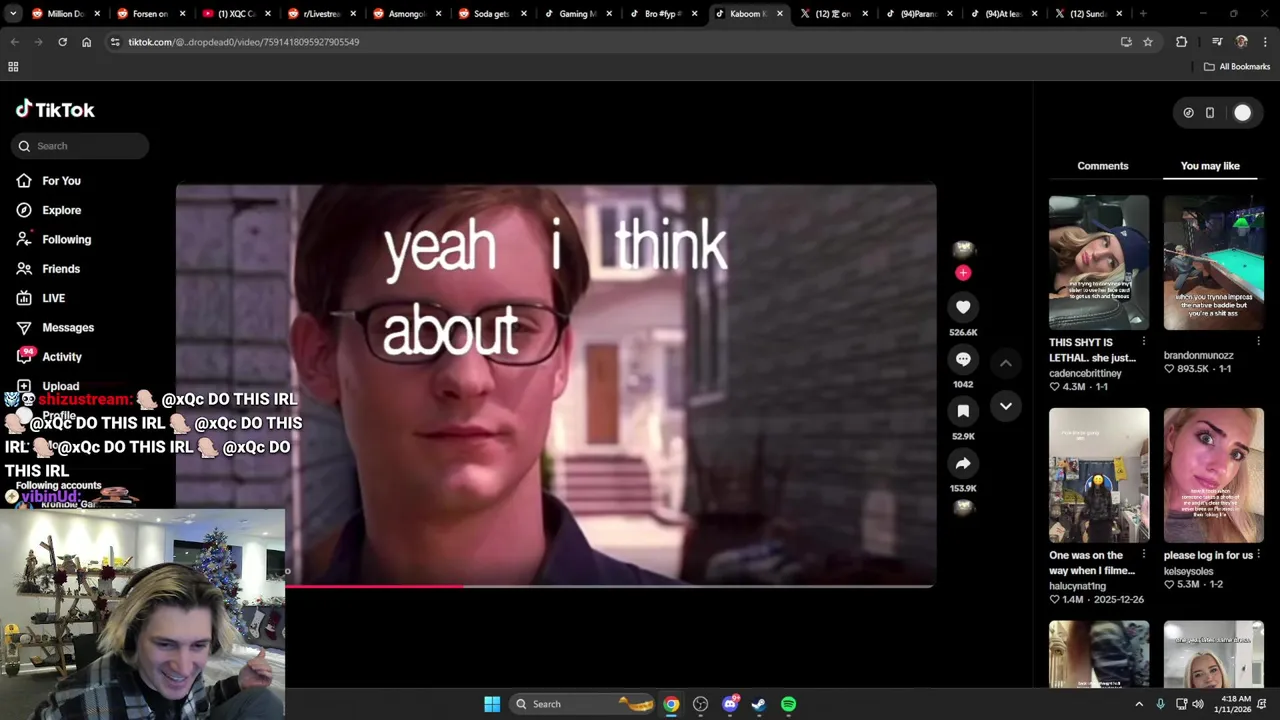
Task: Open brandonmunozz profile link
Action: [x=1198, y=355]
